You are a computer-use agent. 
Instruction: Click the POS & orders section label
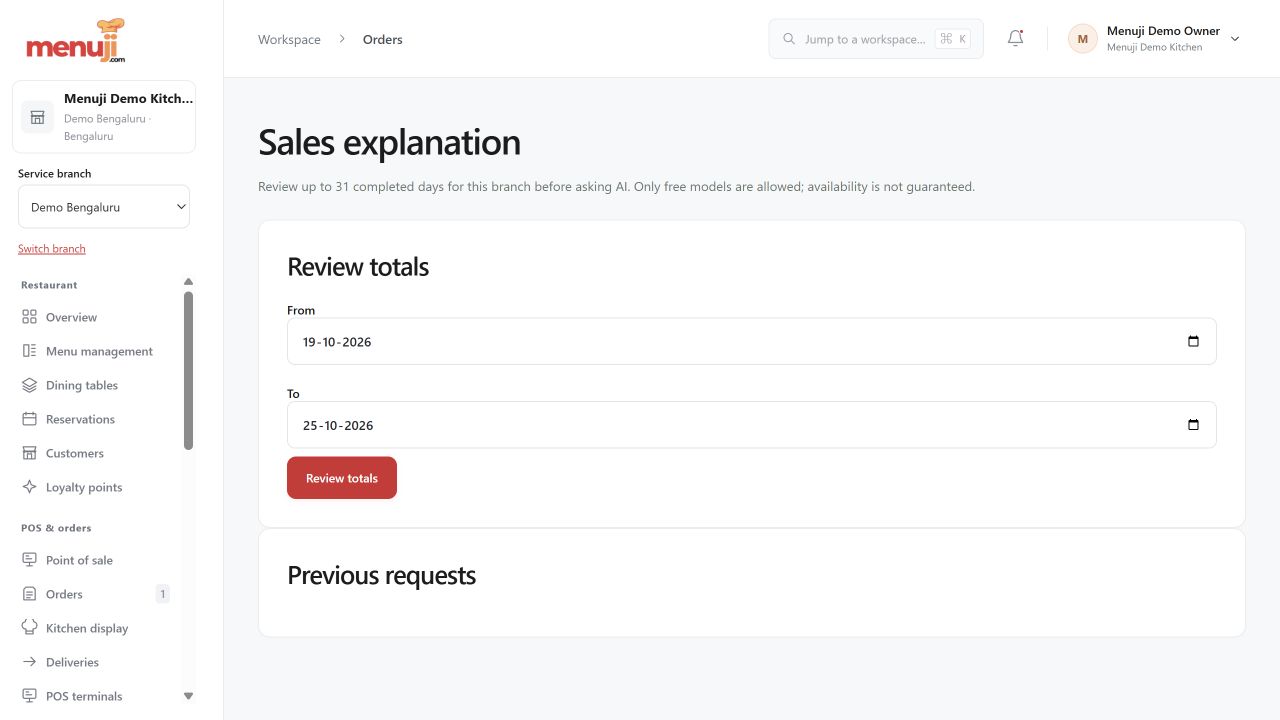coord(56,528)
